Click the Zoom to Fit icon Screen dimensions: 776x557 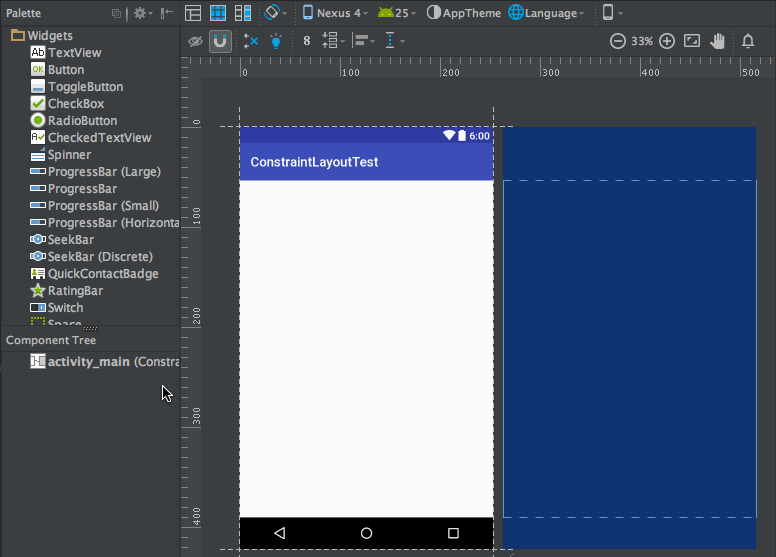692,41
